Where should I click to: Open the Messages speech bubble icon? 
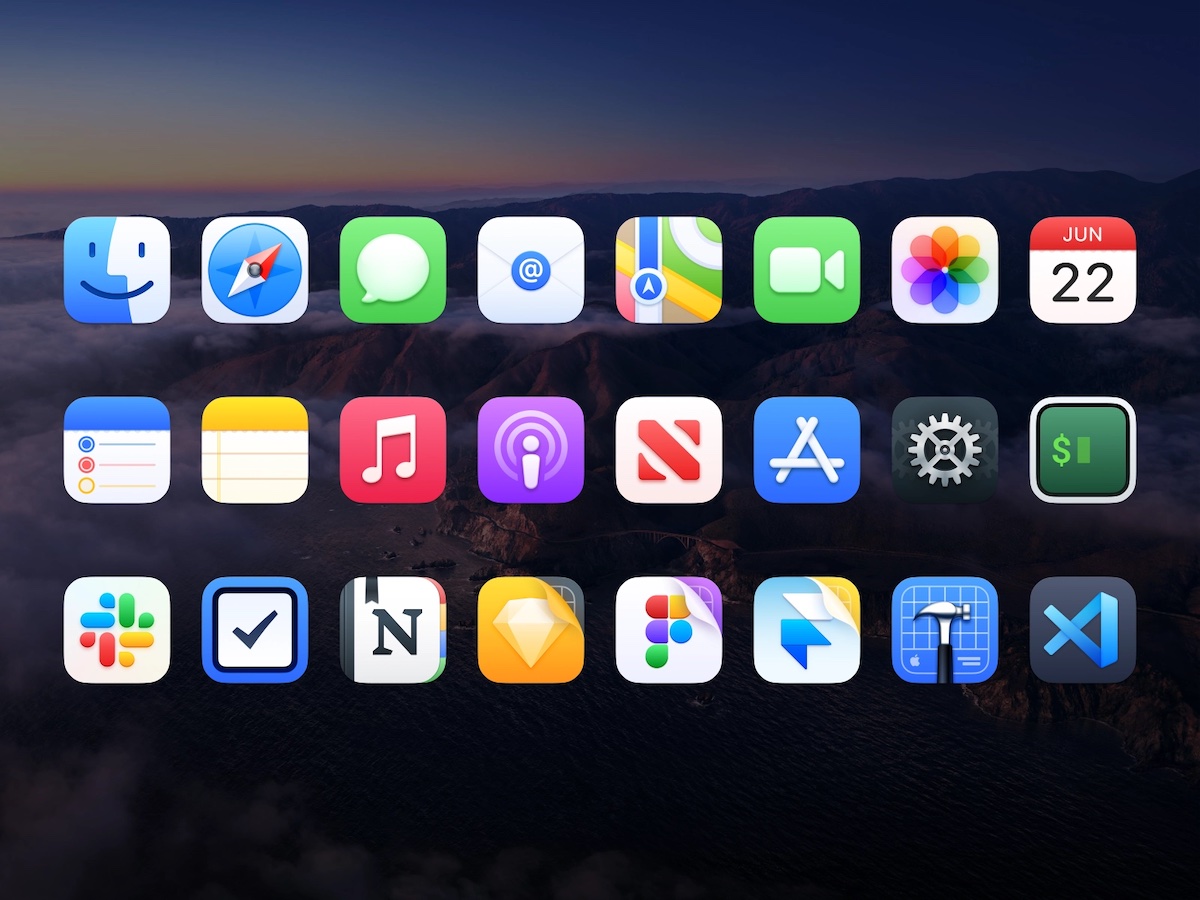(x=393, y=270)
